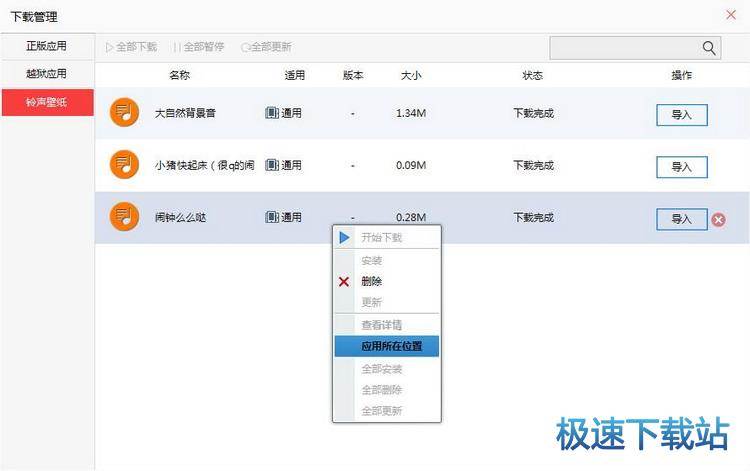Choose 应用所在位置 in the context menu

pos(386,346)
